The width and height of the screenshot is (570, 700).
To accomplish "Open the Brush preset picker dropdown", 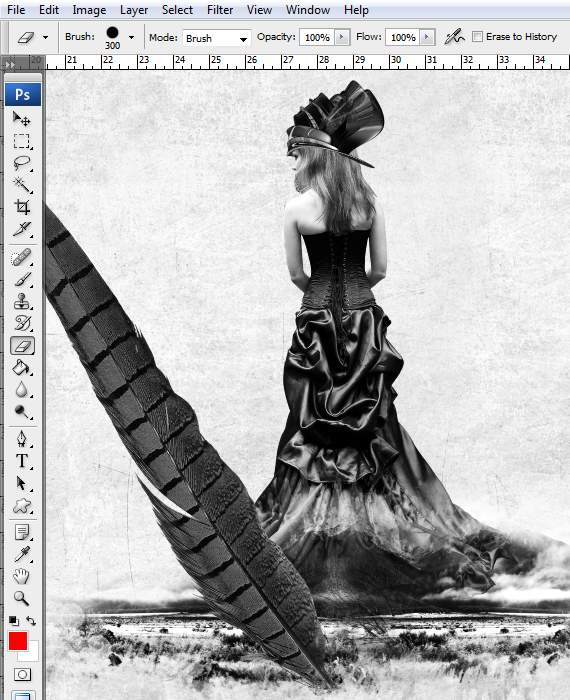I will pos(131,38).
